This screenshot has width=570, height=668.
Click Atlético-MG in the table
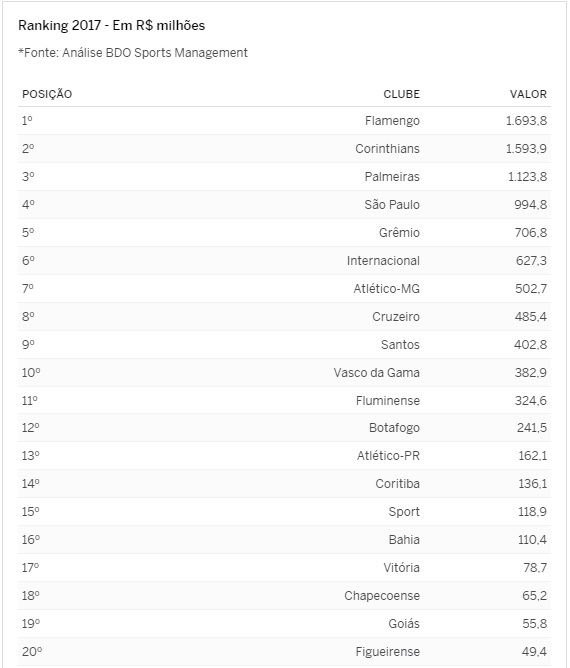(x=386, y=289)
